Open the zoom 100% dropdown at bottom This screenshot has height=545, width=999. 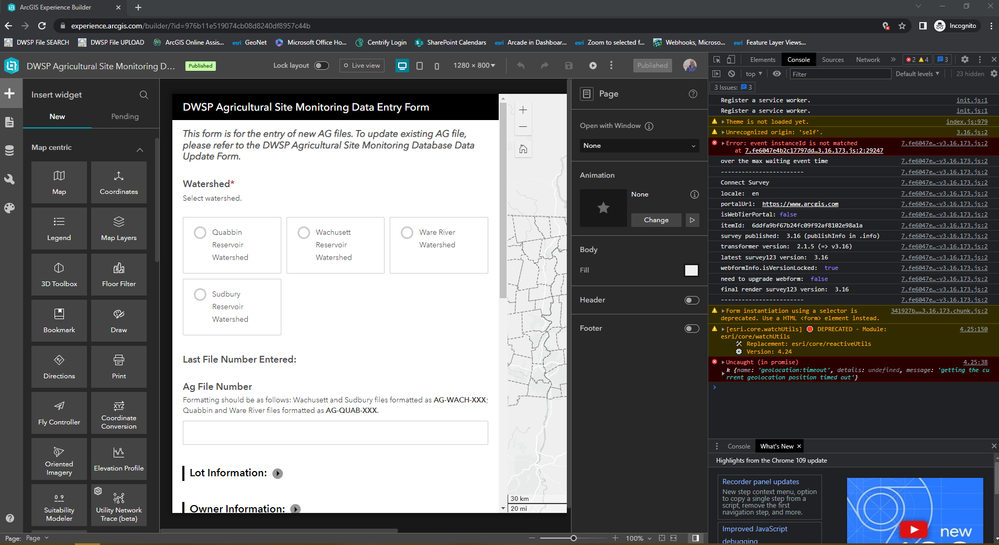pos(638,538)
